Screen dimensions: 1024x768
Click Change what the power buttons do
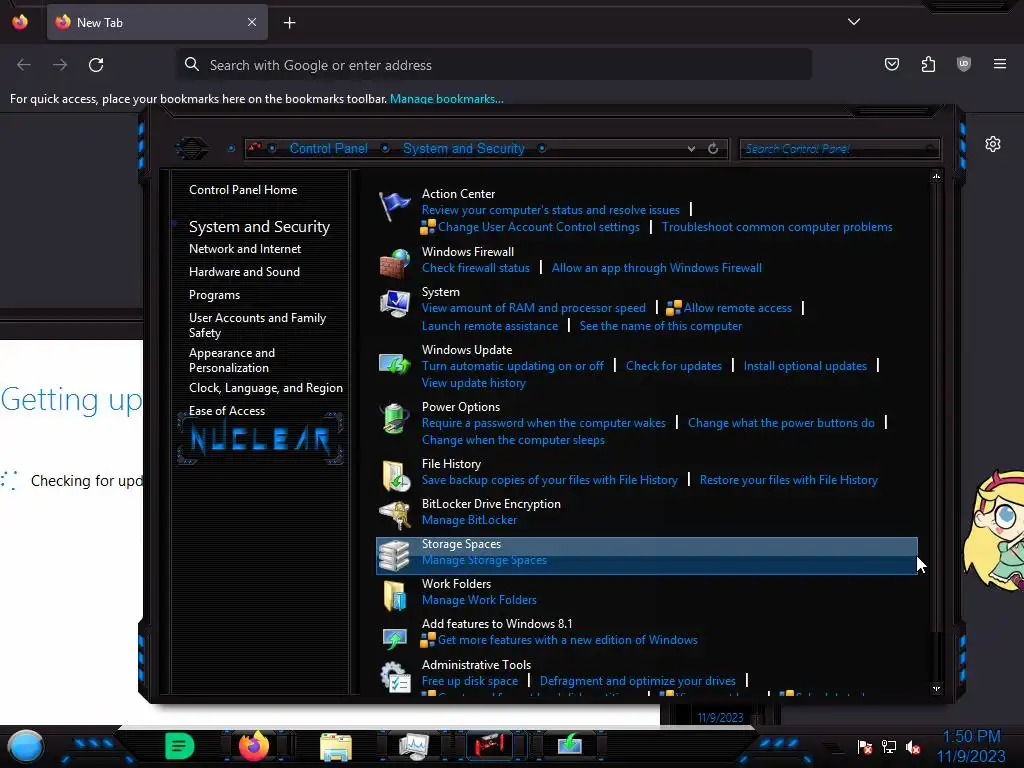(781, 423)
